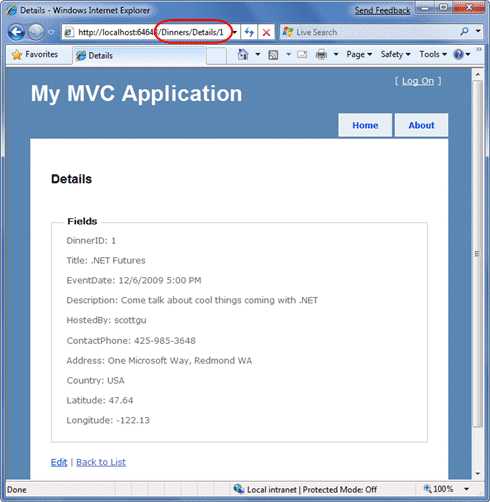Image resolution: width=490 pixels, height=502 pixels.
Task: Click the Home page house icon
Action: 243,54
